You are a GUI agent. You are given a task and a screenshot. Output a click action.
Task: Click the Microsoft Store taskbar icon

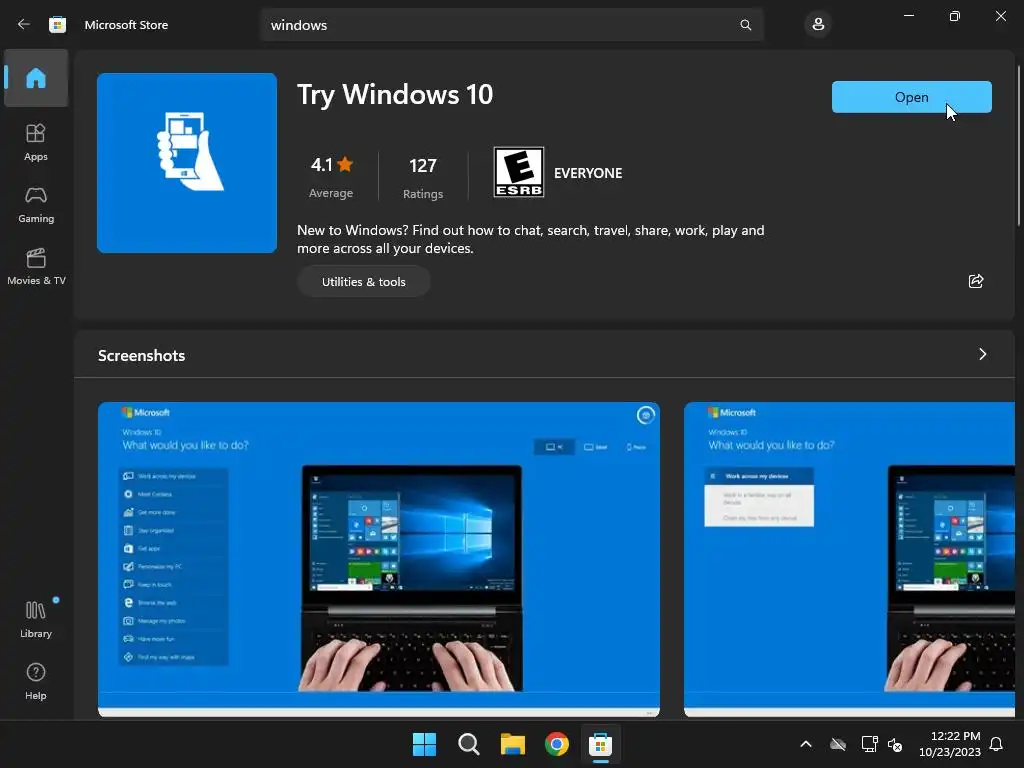pyautogui.click(x=600, y=744)
